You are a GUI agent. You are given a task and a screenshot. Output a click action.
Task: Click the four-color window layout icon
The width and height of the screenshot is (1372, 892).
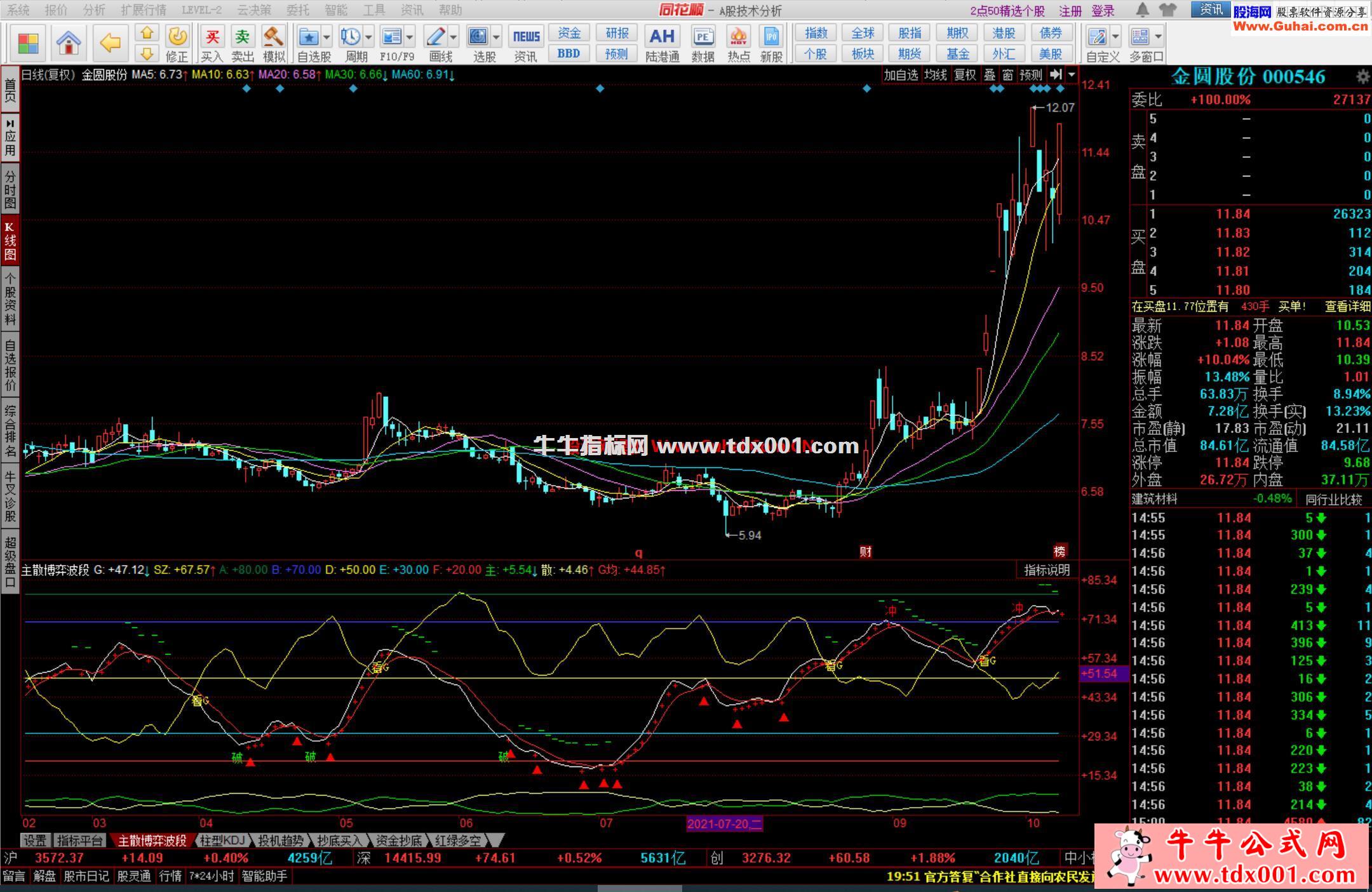click(x=28, y=43)
